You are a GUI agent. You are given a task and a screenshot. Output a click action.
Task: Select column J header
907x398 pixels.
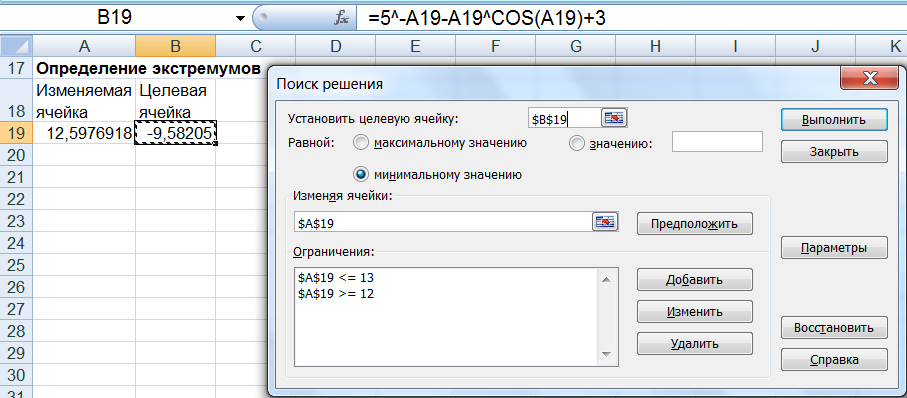click(815, 46)
